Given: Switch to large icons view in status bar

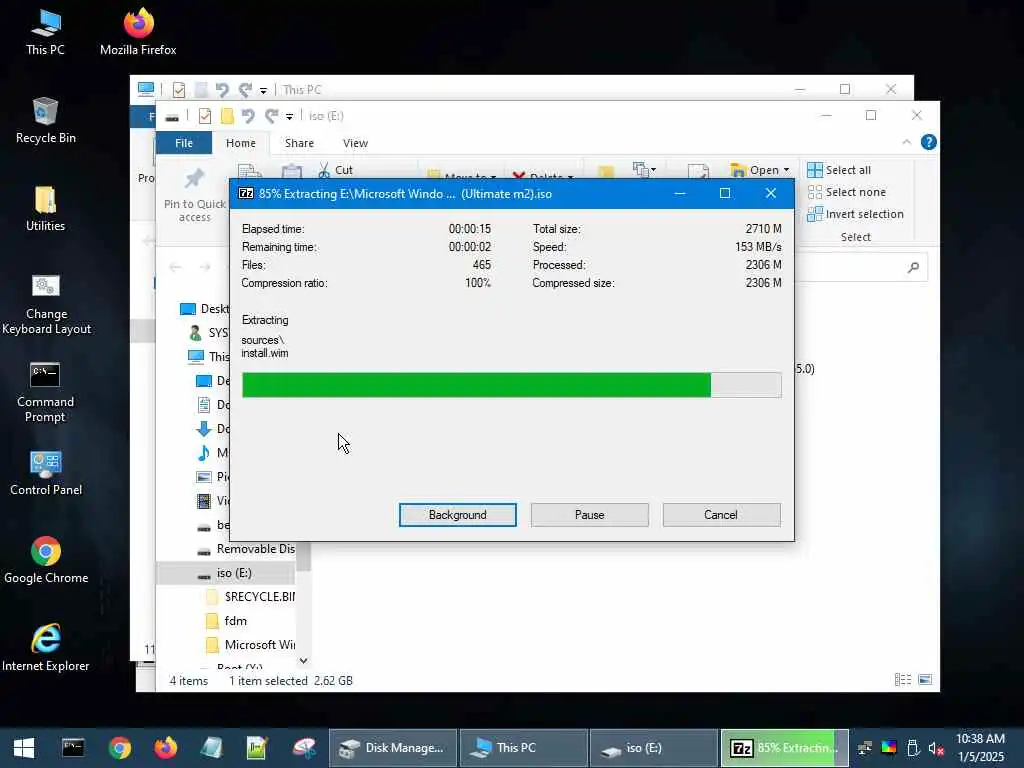Looking at the screenshot, I should coord(925,680).
